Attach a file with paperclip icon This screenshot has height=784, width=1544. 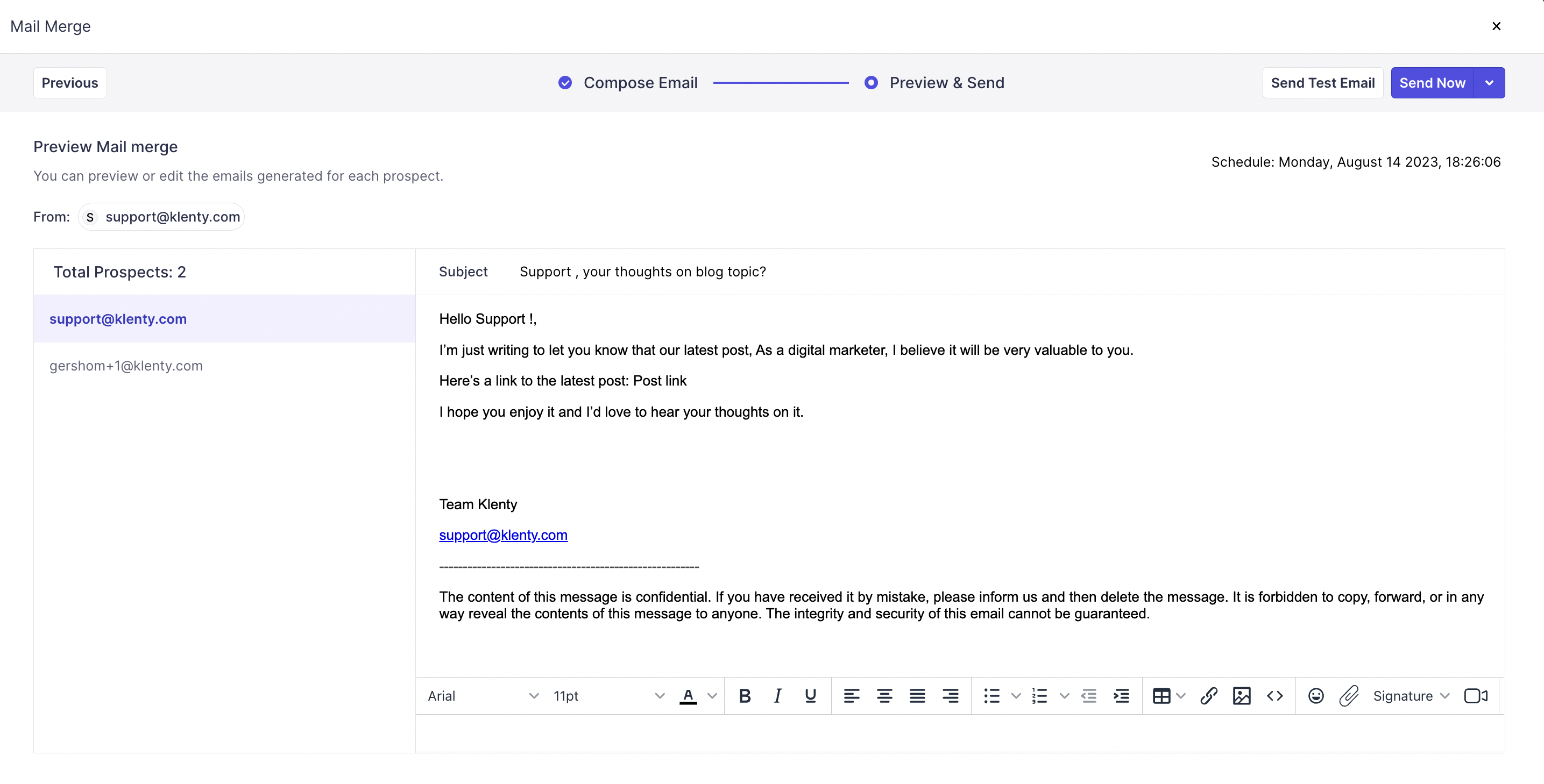[x=1349, y=695]
